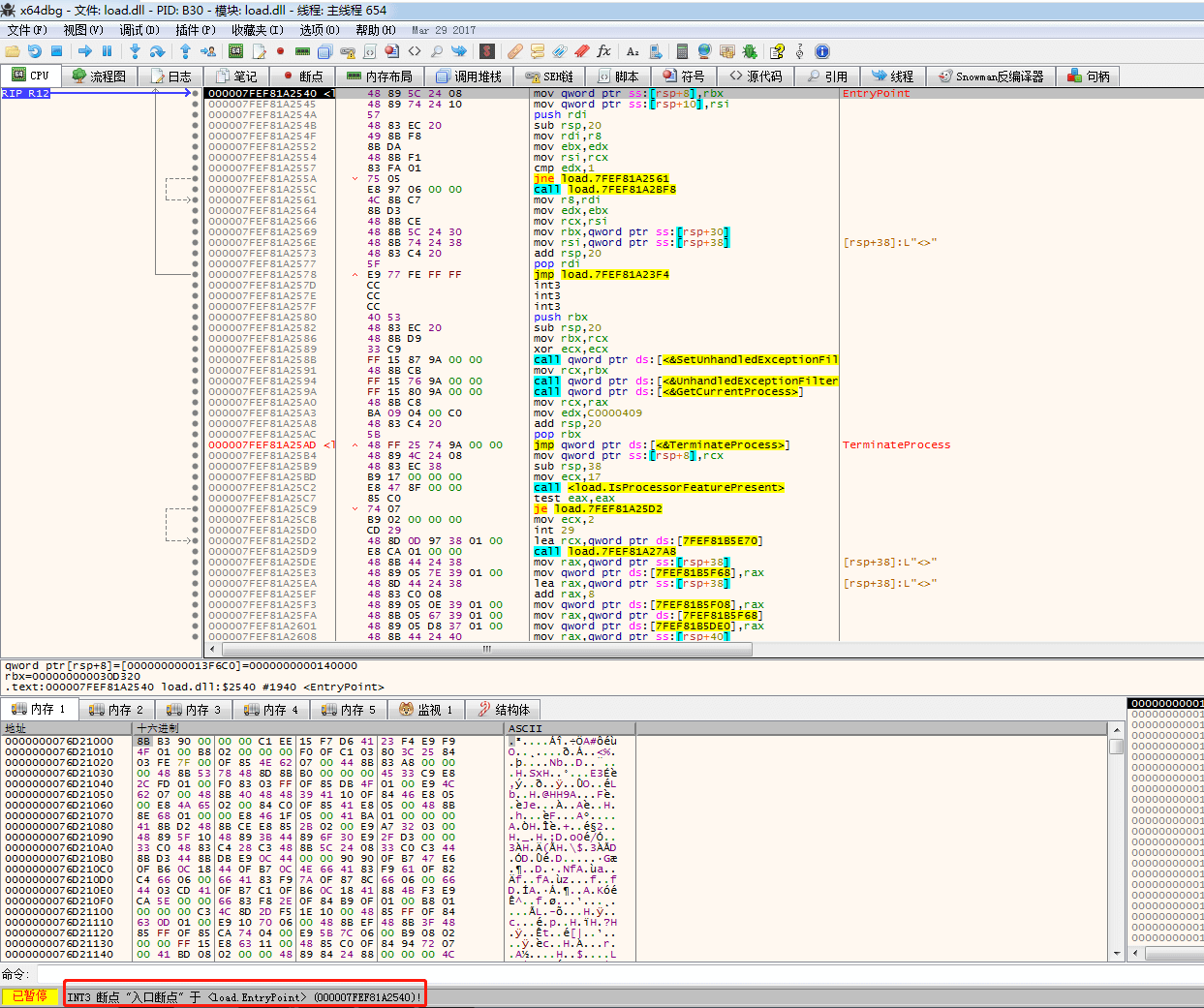Screen dimensions: 1204x1008
Task: Open the 文件 (F) menu
Action: coord(27,30)
